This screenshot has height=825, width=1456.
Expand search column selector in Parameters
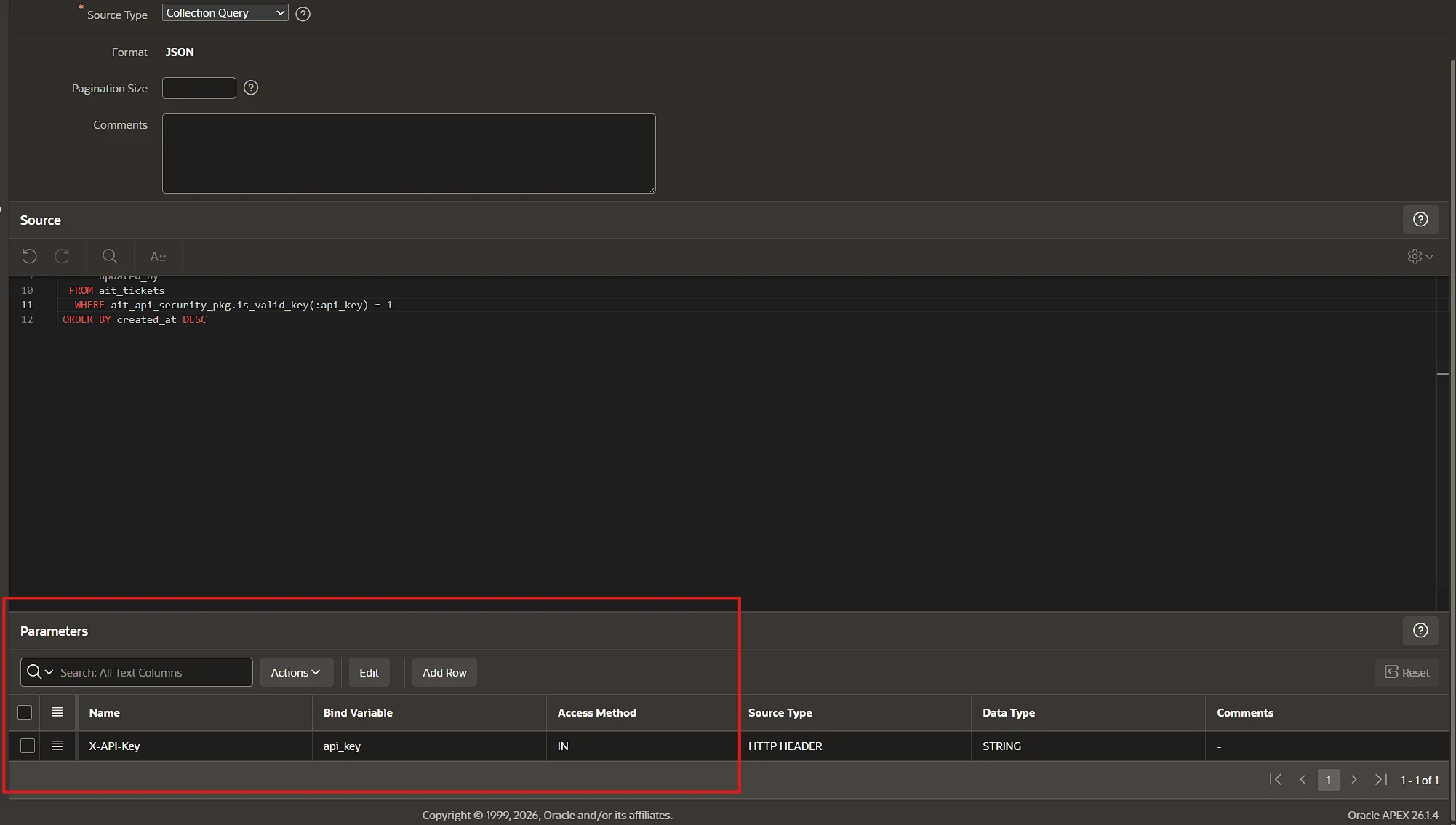39,672
